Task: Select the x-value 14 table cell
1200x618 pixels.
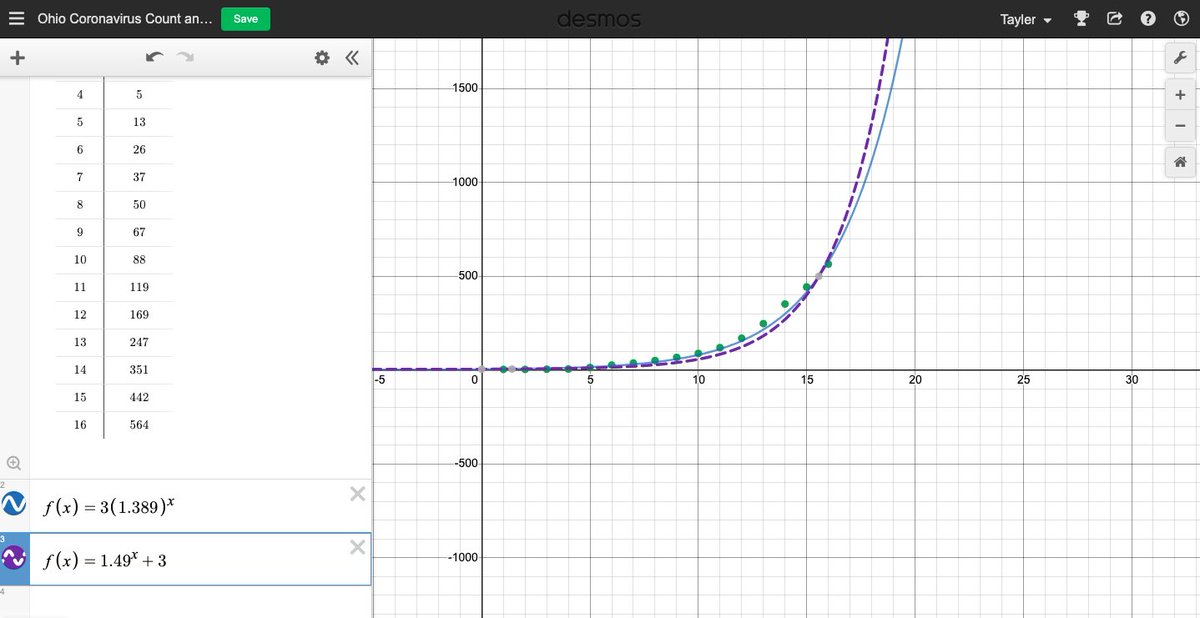Action: [x=80, y=370]
